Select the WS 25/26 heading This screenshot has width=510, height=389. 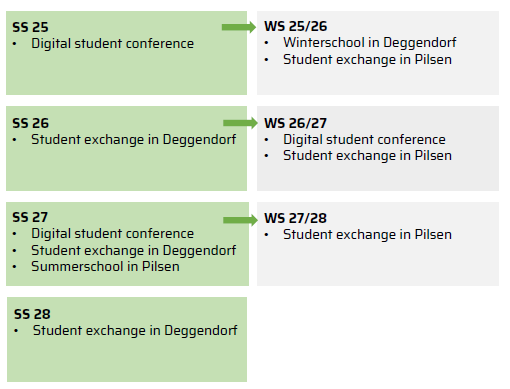pos(295,26)
